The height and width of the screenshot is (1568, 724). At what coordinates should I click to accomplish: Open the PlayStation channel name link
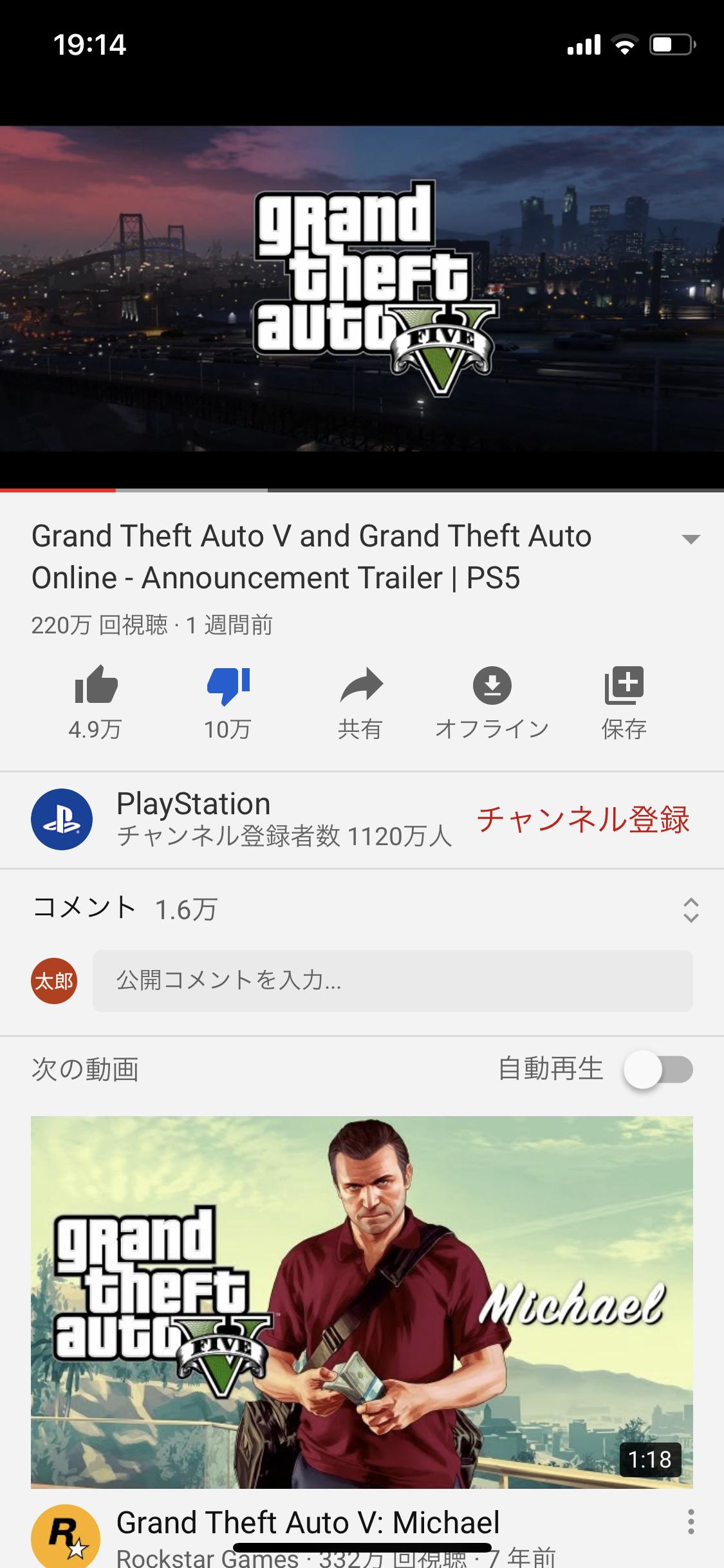pyautogui.click(x=194, y=804)
